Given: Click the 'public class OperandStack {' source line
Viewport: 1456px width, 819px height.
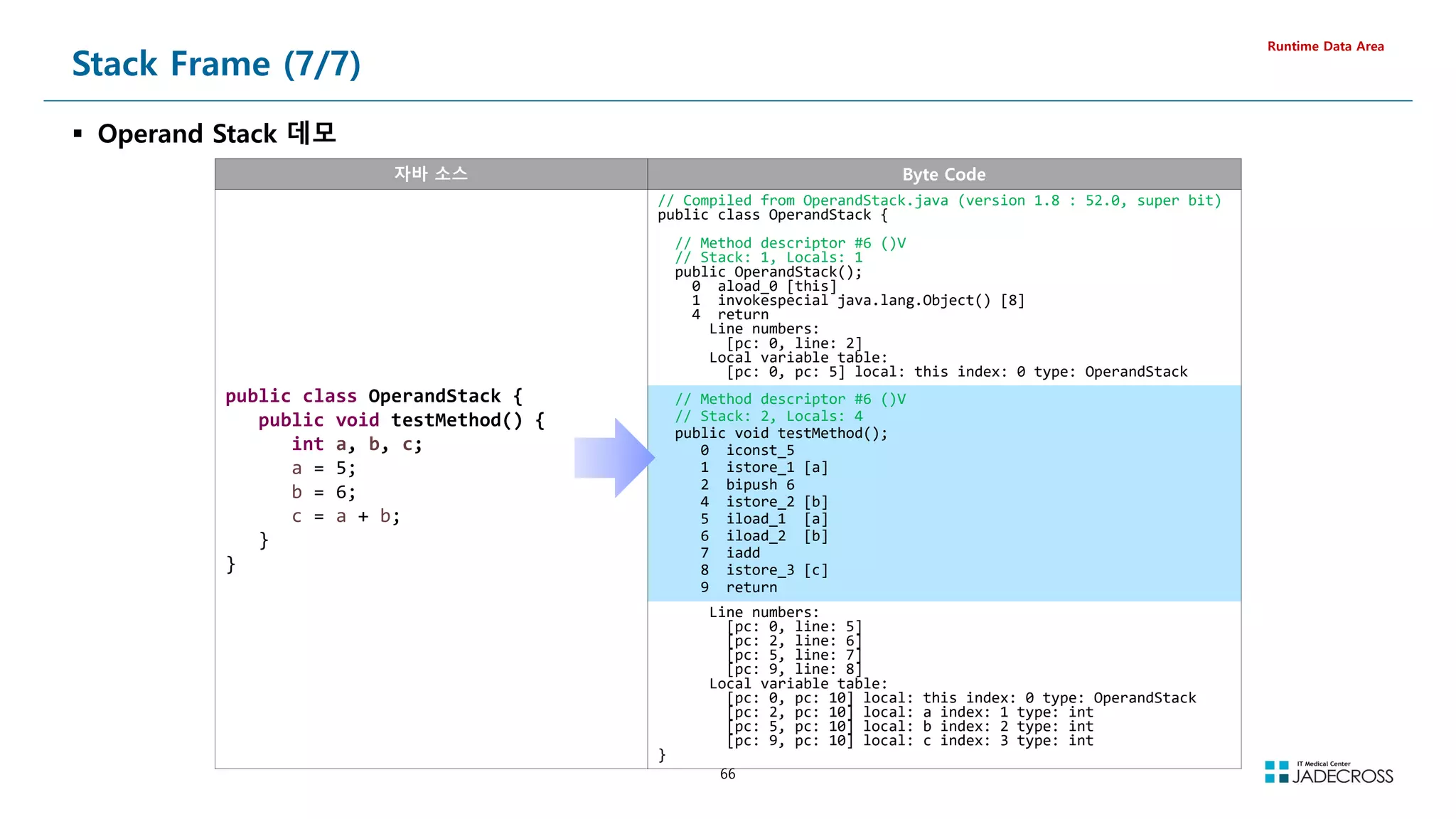Looking at the screenshot, I should tap(374, 396).
